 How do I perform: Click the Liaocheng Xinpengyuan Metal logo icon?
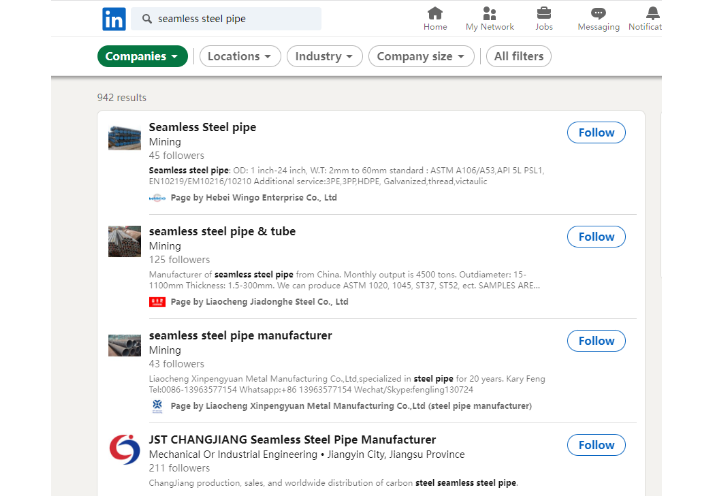(x=157, y=406)
